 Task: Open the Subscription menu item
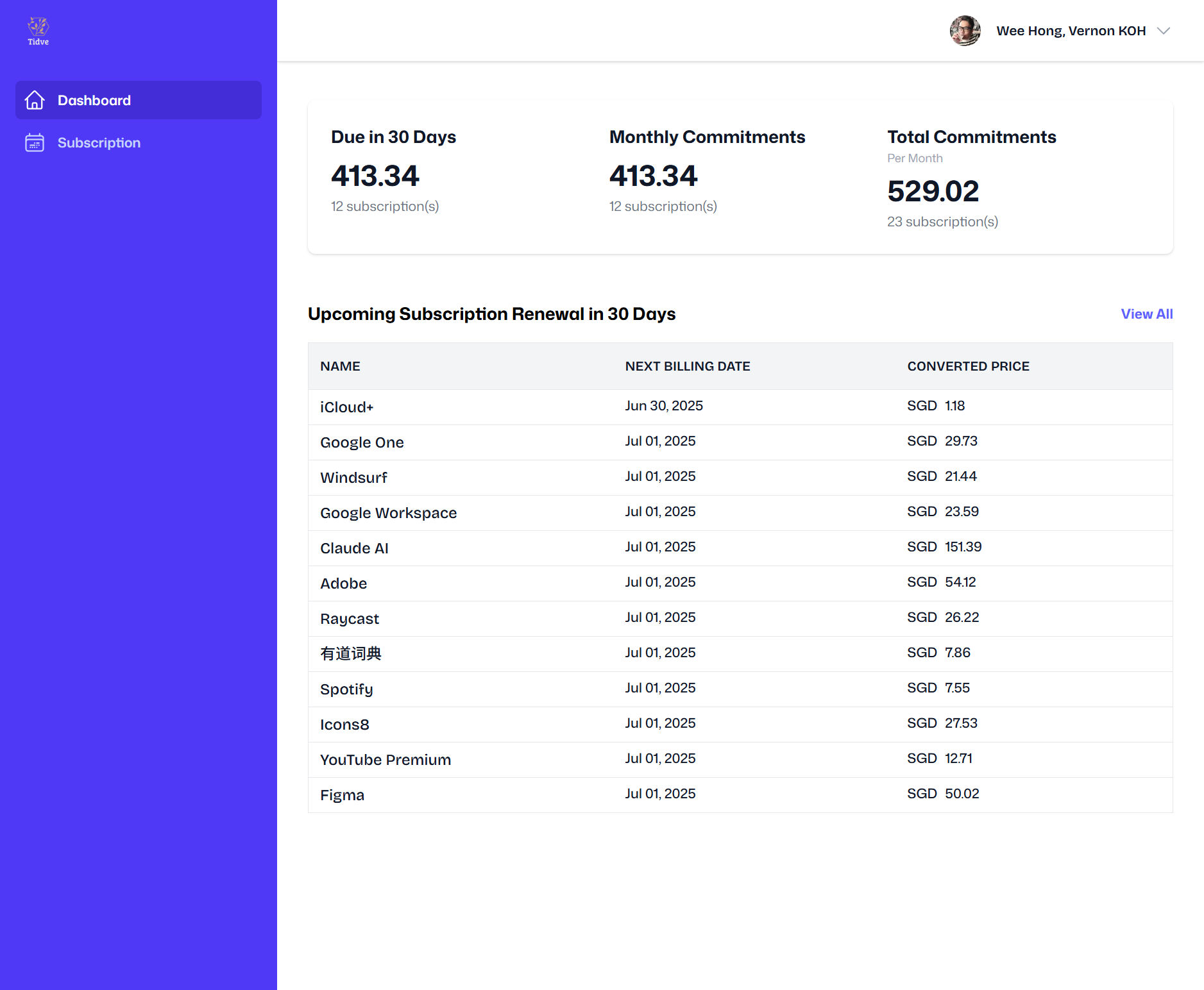pos(139,142)
